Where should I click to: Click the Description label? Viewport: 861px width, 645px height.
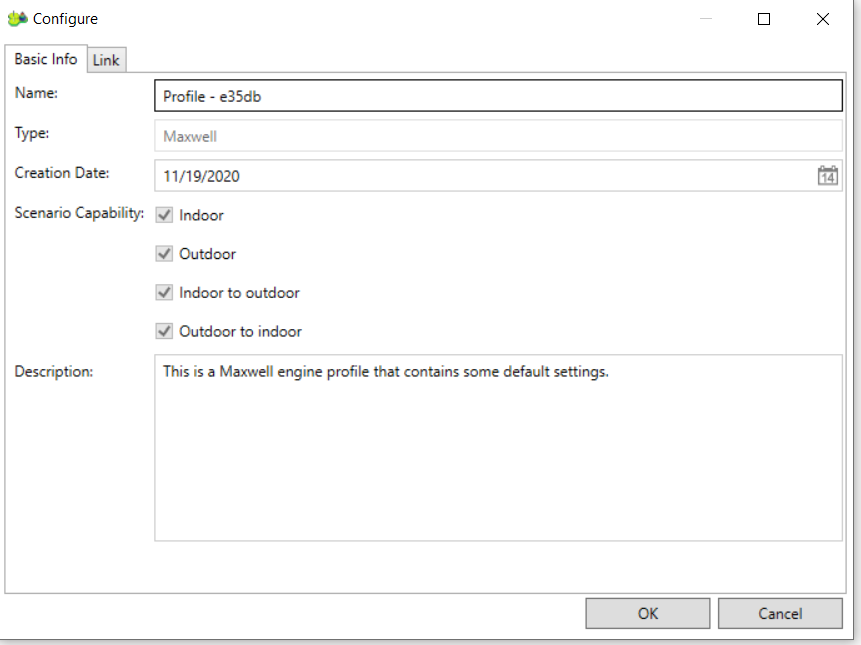pos(54,372)
